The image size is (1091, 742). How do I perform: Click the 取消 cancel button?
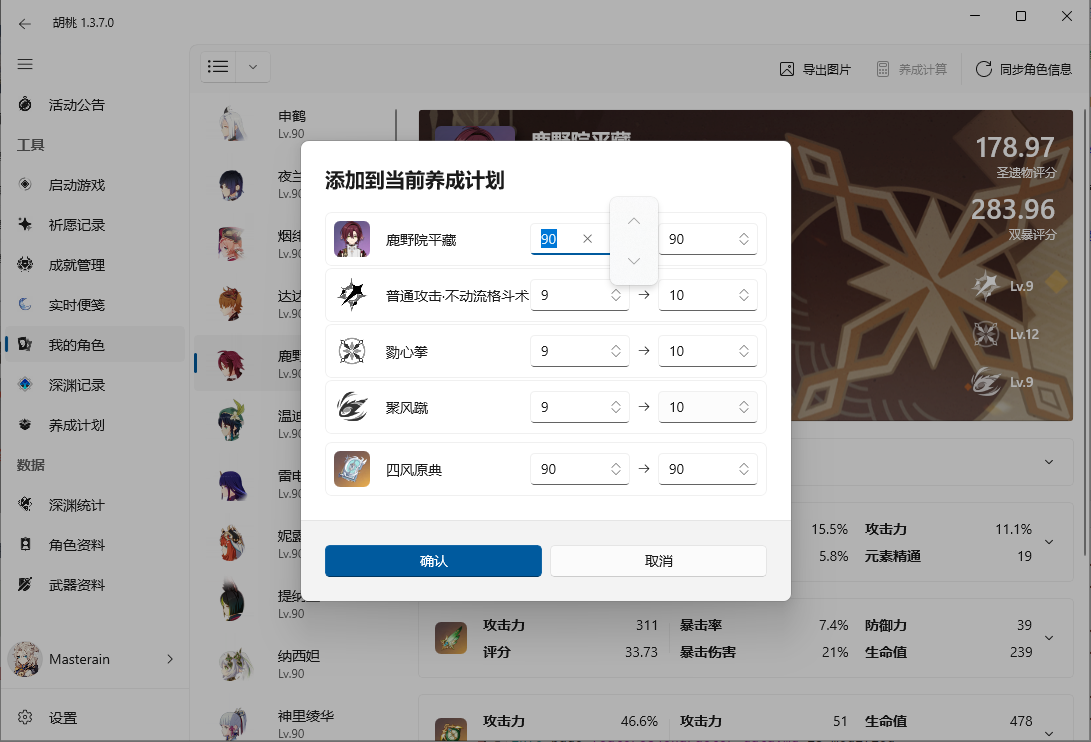pos(658,561)
